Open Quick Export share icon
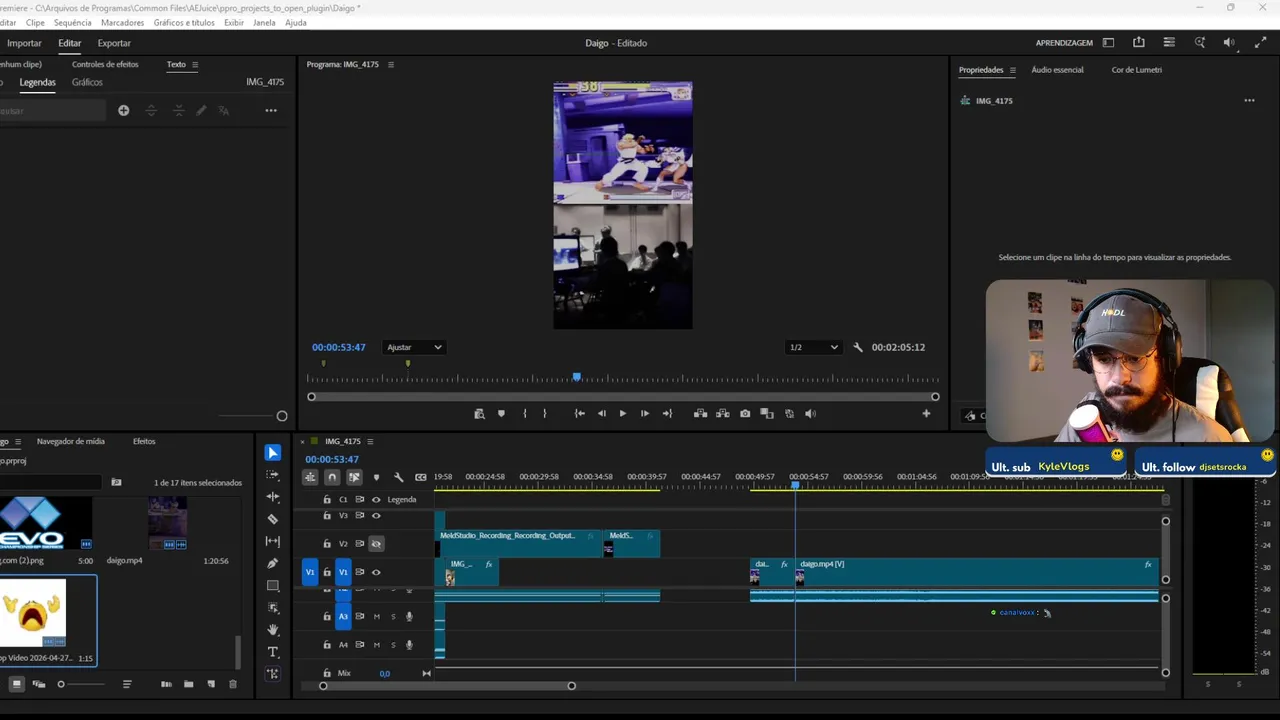Viewport: 1280px width, 720px height. [x=1139, y=43]
